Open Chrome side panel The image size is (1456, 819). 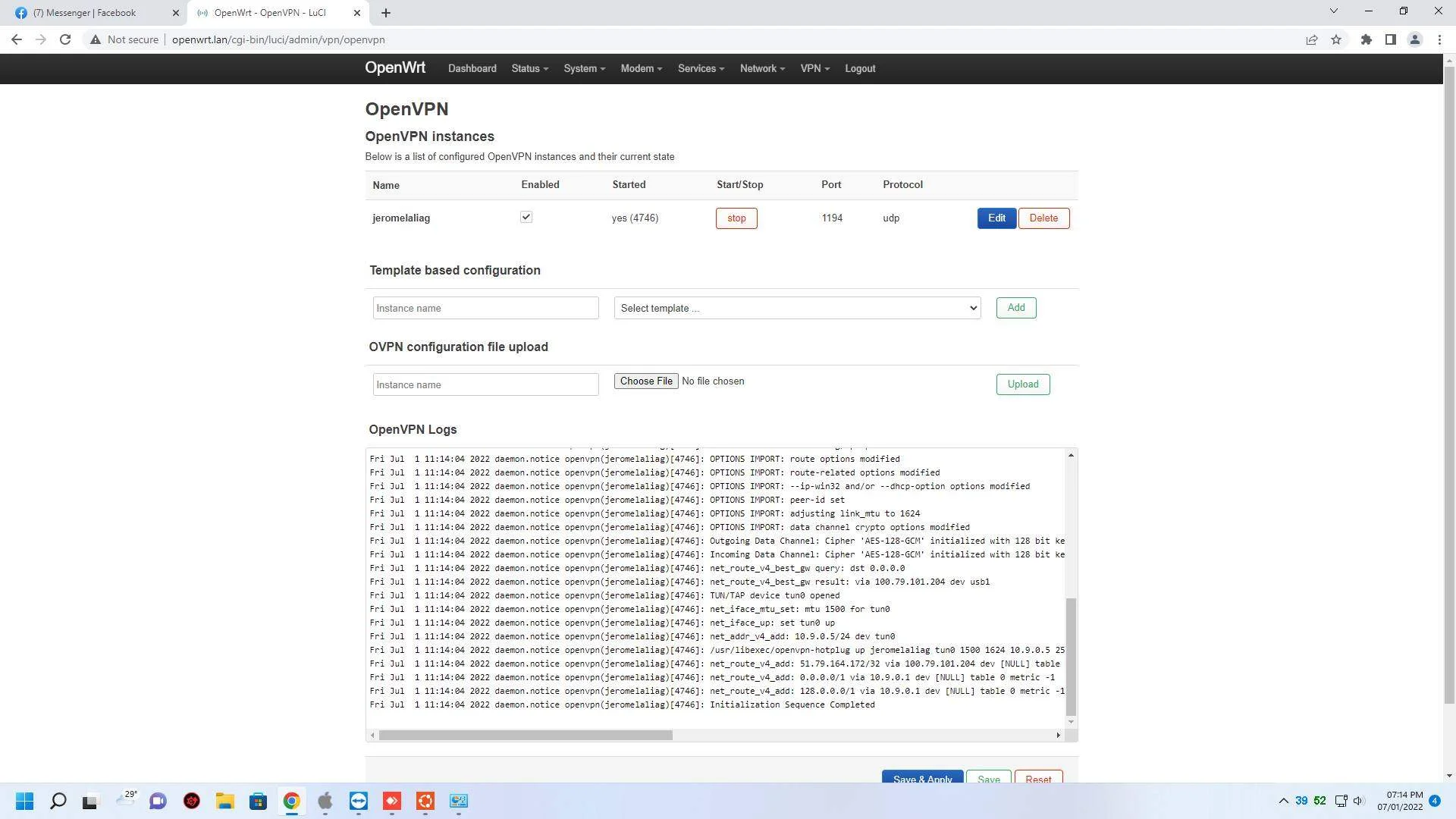point(1391,39)
